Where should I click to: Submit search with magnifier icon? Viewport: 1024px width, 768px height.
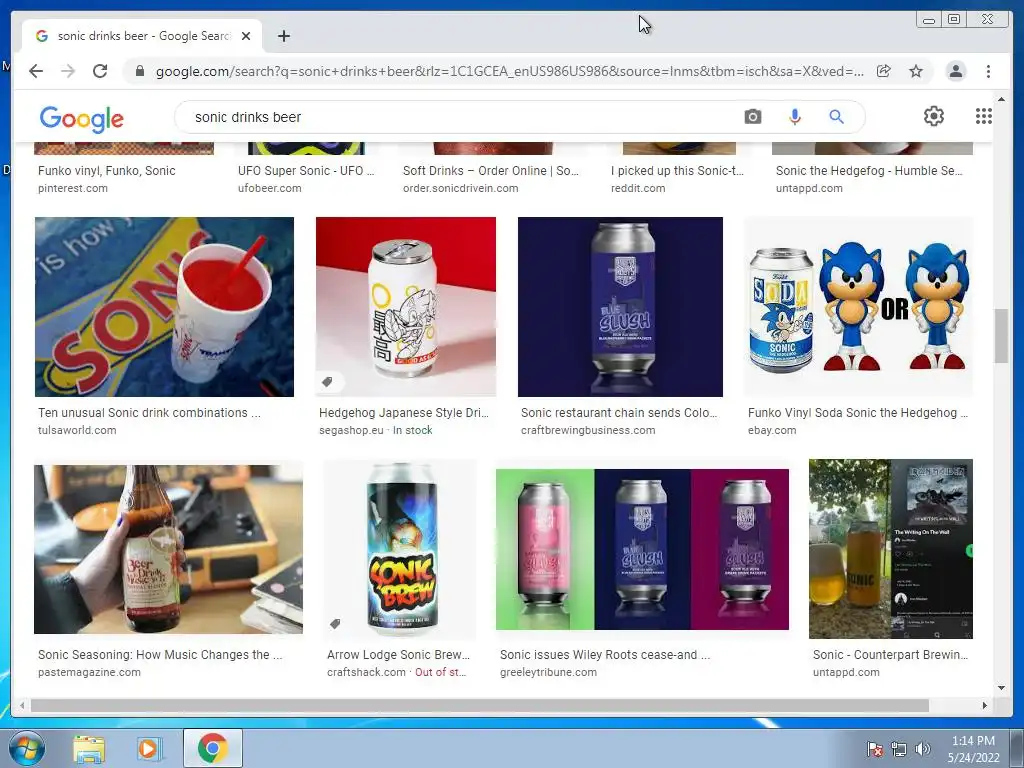point(836,117)
